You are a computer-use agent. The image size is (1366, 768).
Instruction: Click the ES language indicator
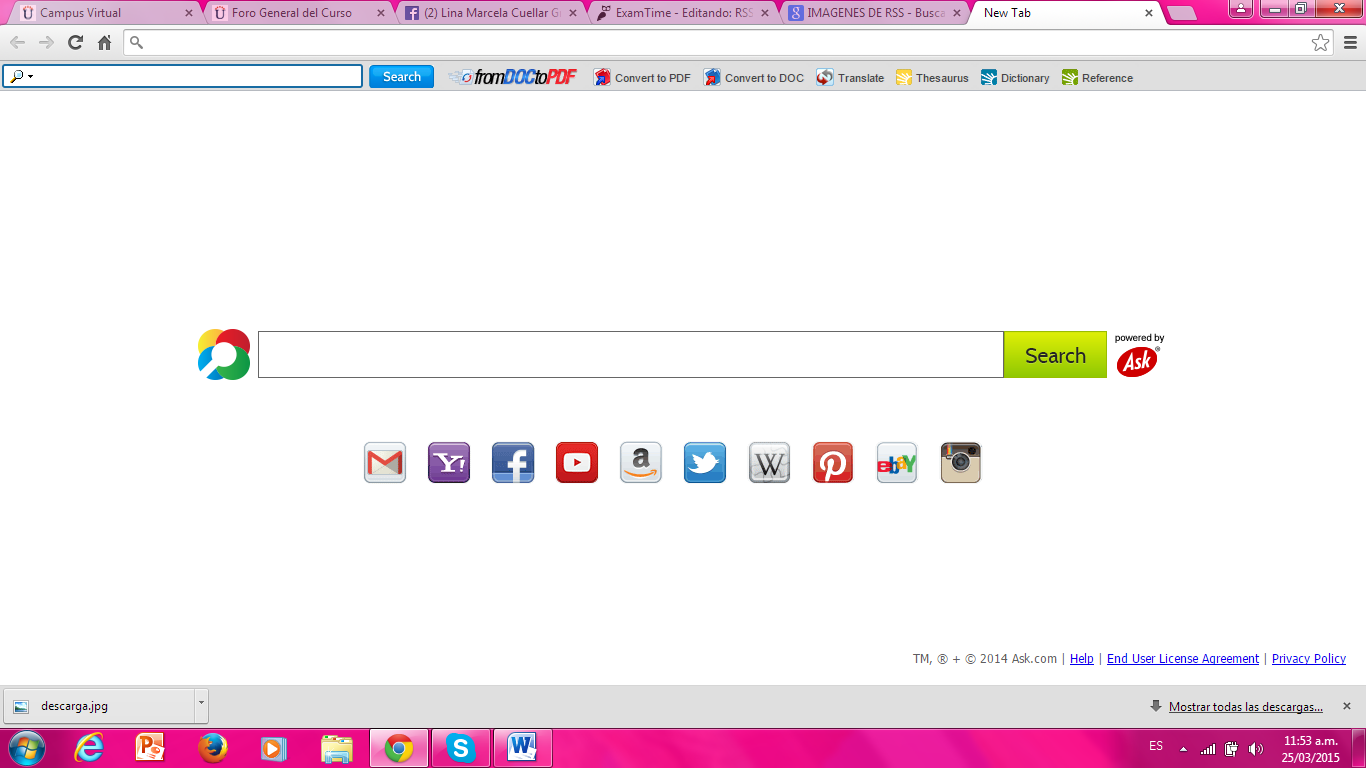[x=1156, y=746]
